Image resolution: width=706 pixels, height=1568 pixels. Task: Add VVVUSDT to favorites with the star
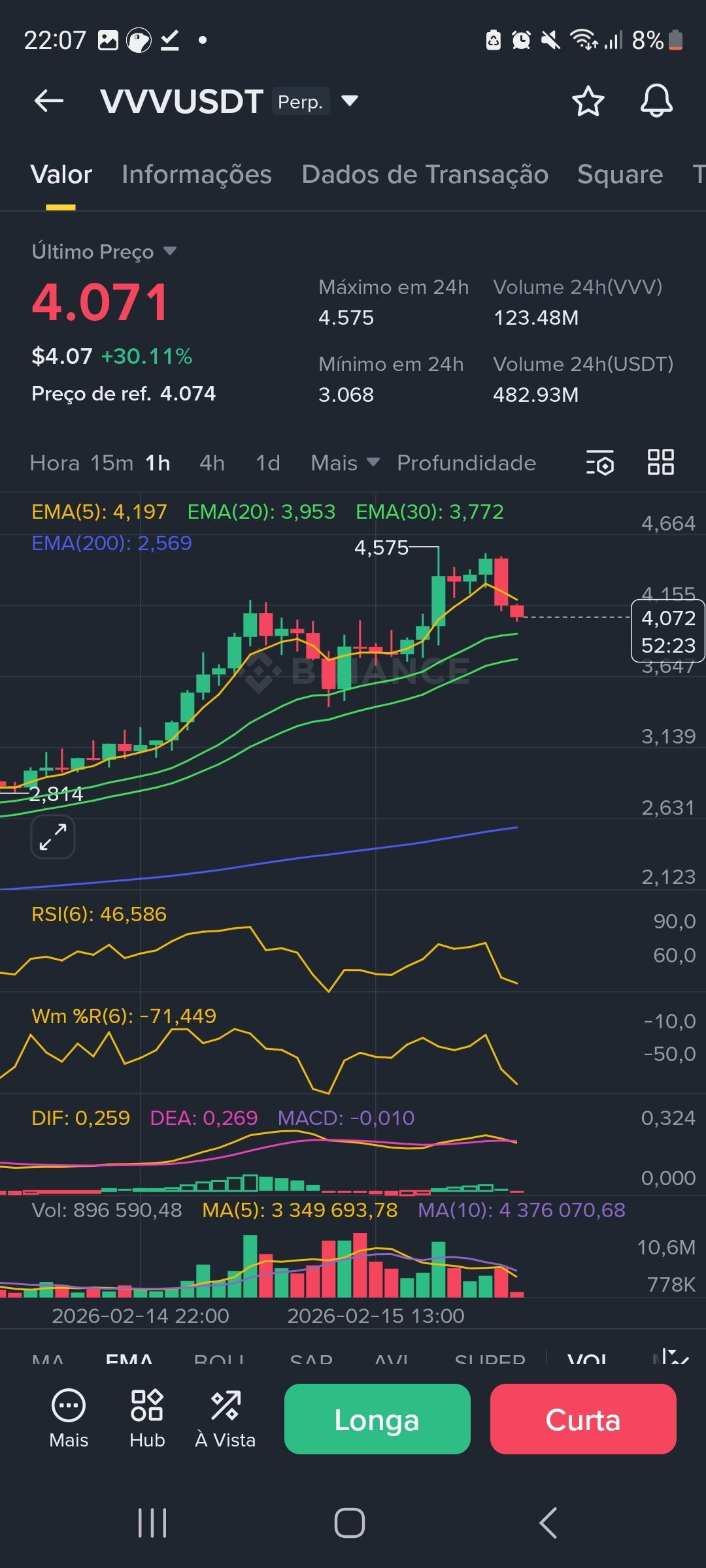point(588,101)
